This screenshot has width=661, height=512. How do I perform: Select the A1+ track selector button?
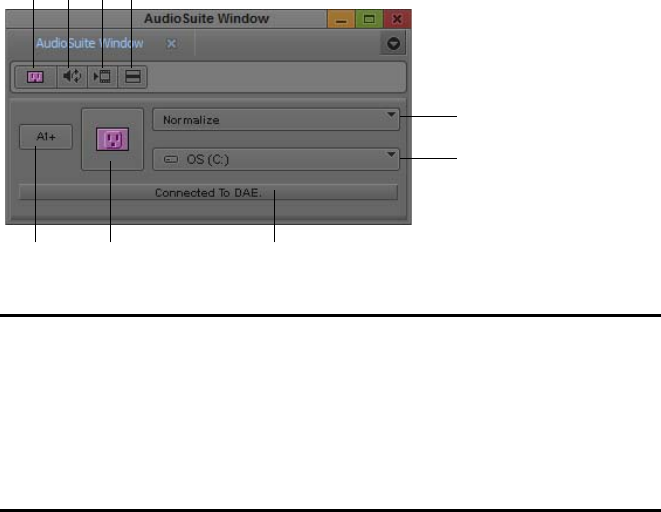click(x=46, y=137)
